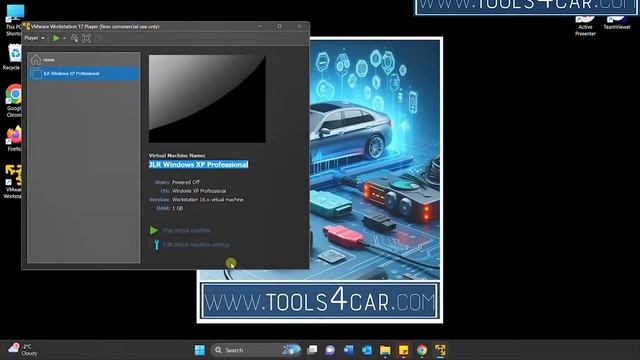Viewport: 640px width, 360px height.
Task: Click the green triangle beside Play virtual machine
Action: point(154,231)
